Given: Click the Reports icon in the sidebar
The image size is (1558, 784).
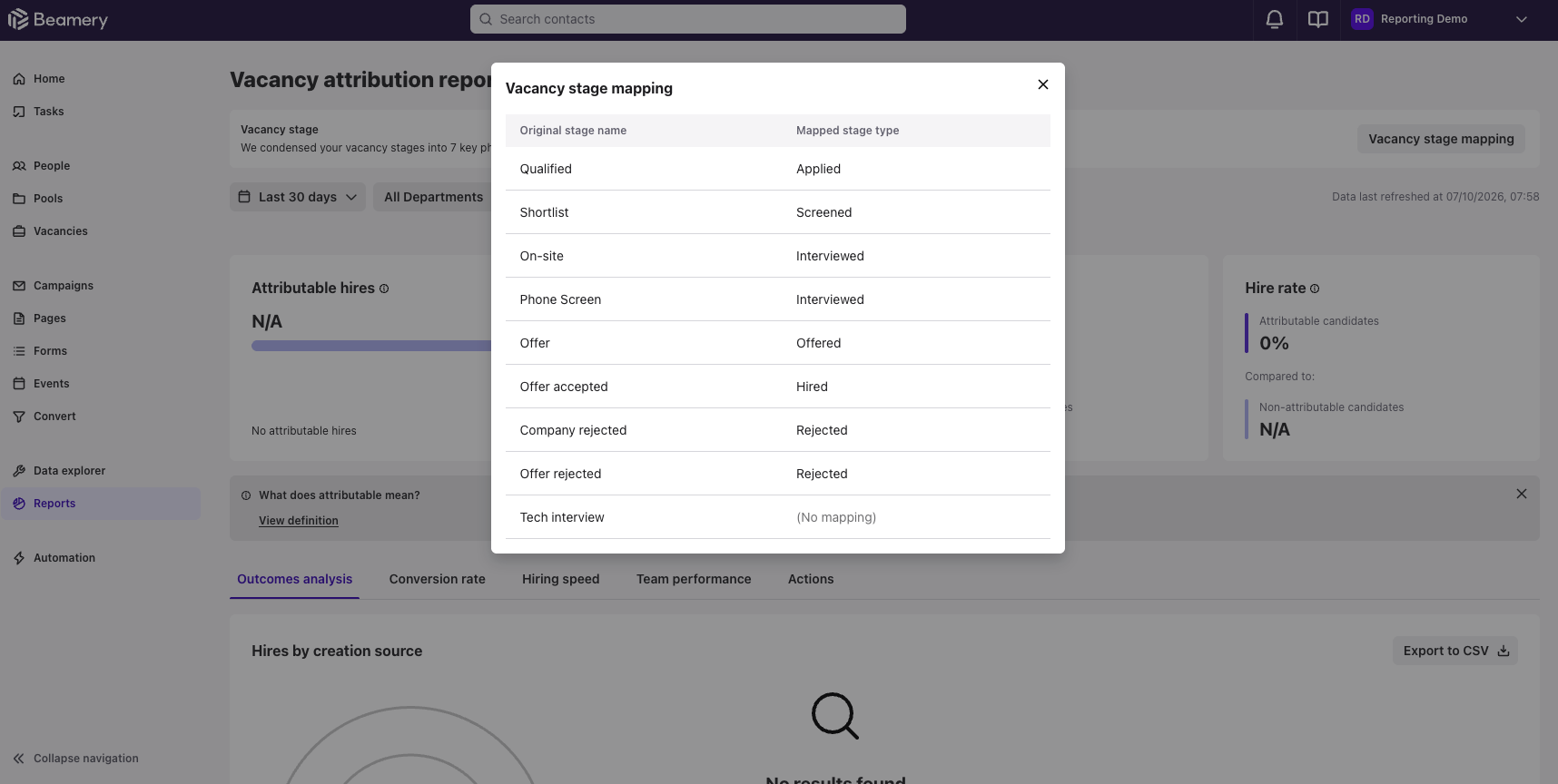Looking at the screenshot, I should click(19, 504).
